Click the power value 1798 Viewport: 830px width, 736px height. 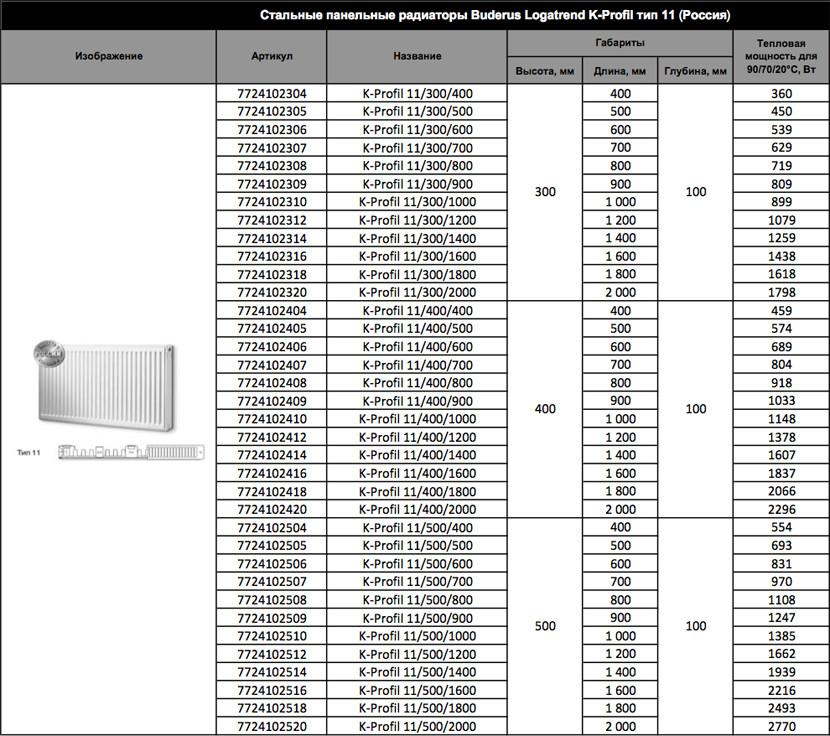click(x=781, y=292)
